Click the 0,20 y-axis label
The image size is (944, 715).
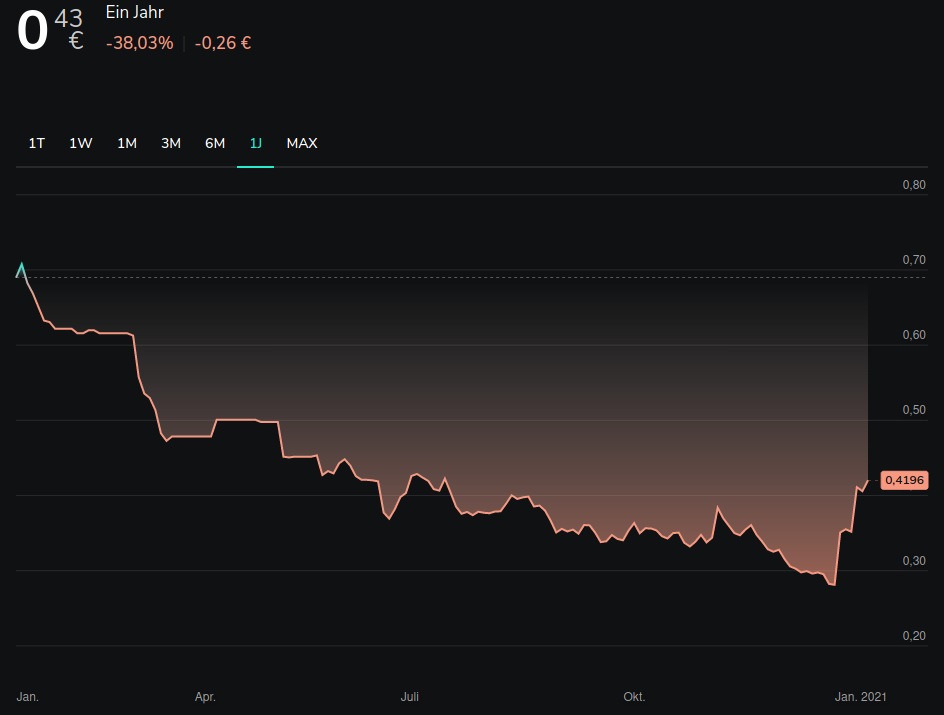[914, 636]
